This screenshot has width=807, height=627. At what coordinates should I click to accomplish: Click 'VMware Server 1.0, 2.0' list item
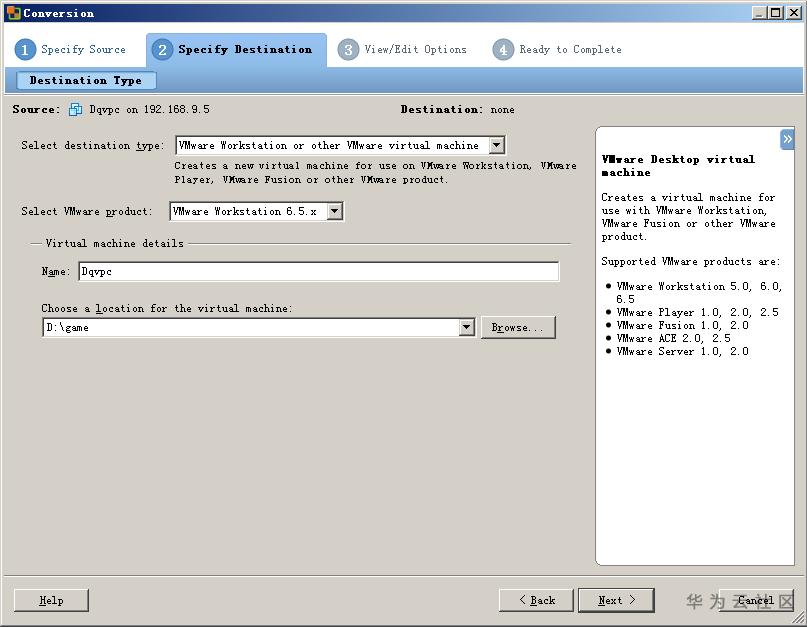[x=682, y=351]
